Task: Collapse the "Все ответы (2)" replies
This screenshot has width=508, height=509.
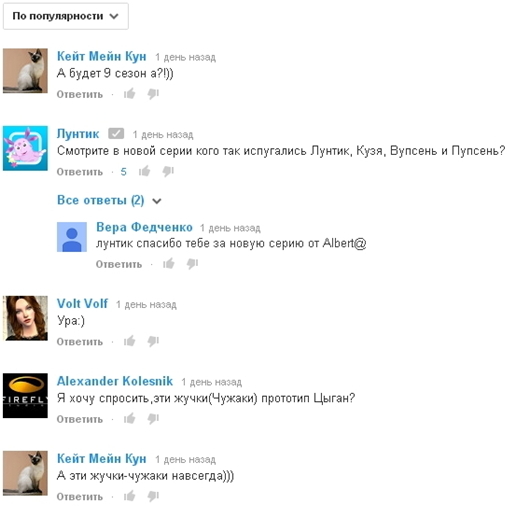Action: point(109,200)
